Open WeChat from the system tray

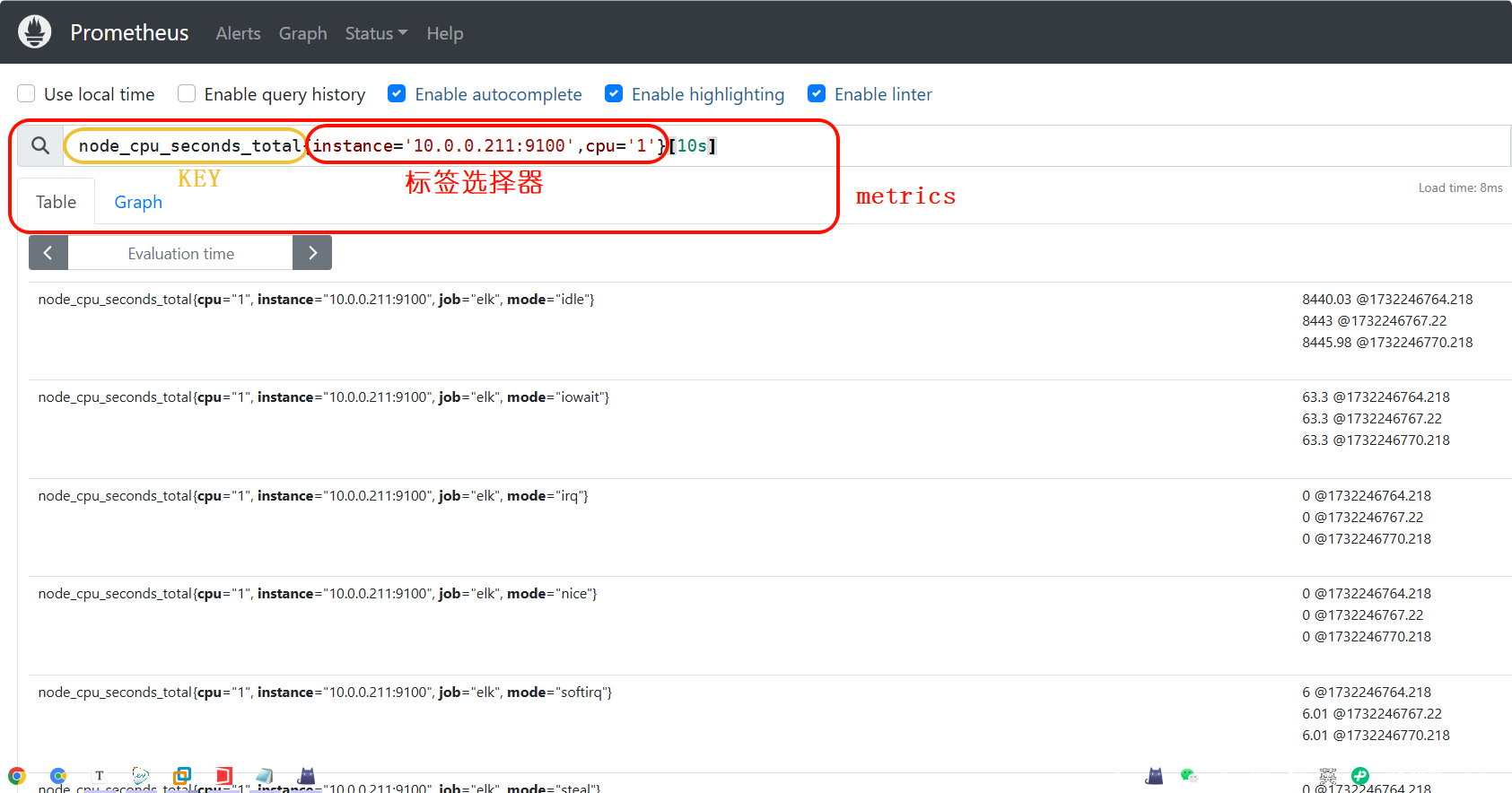[1189, 775]
